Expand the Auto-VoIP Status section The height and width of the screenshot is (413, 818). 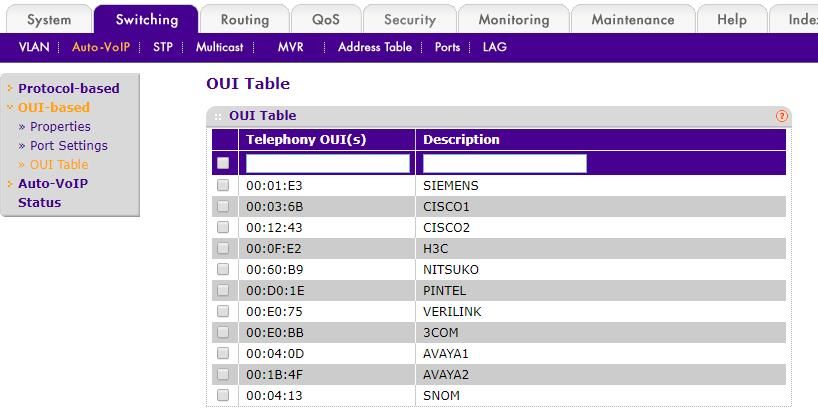tap(53, 193)
